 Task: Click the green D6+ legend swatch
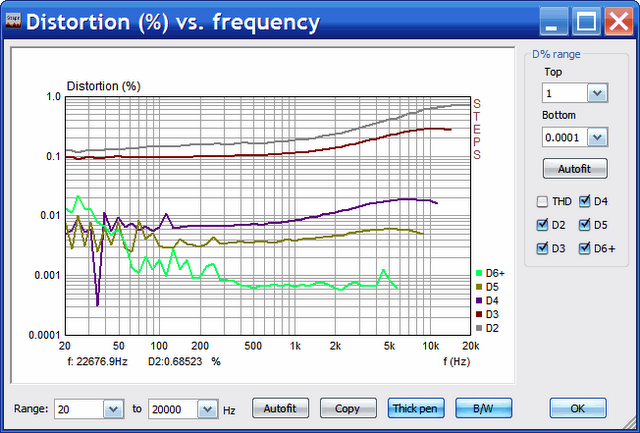click(x=478, y=272)
